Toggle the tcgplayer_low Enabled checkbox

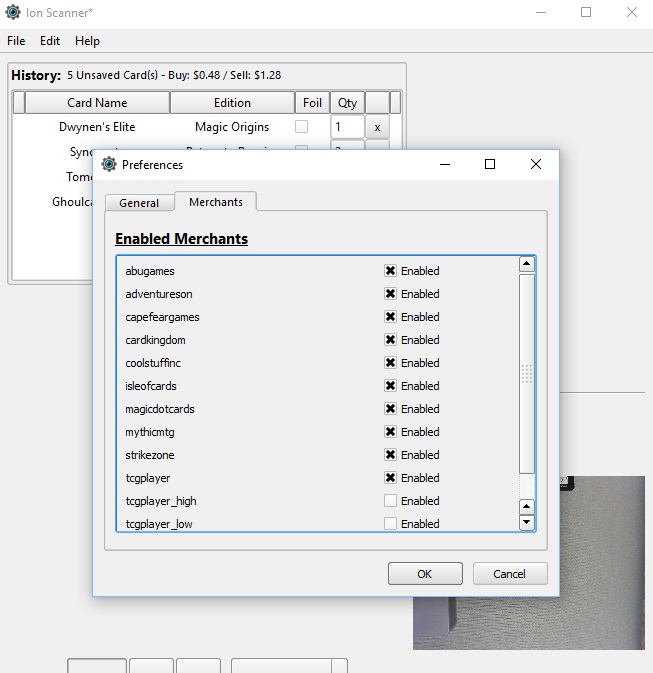pos(390,523)
